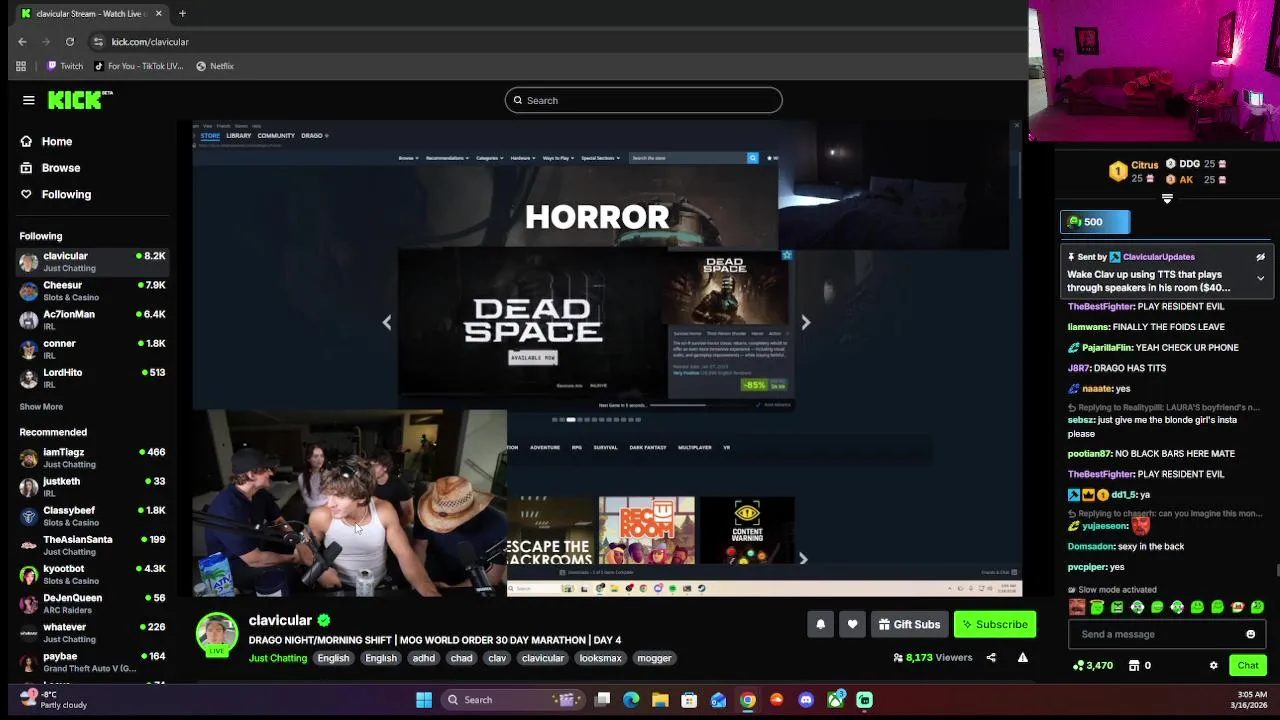Share the stream via share icon
The height and width of the screenshot is (720, 1280).
click(991, 658)
